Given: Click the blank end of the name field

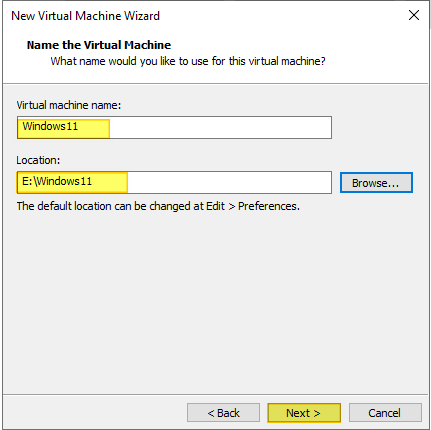Looking at the screenshot, I should click(x=220, y=127).
